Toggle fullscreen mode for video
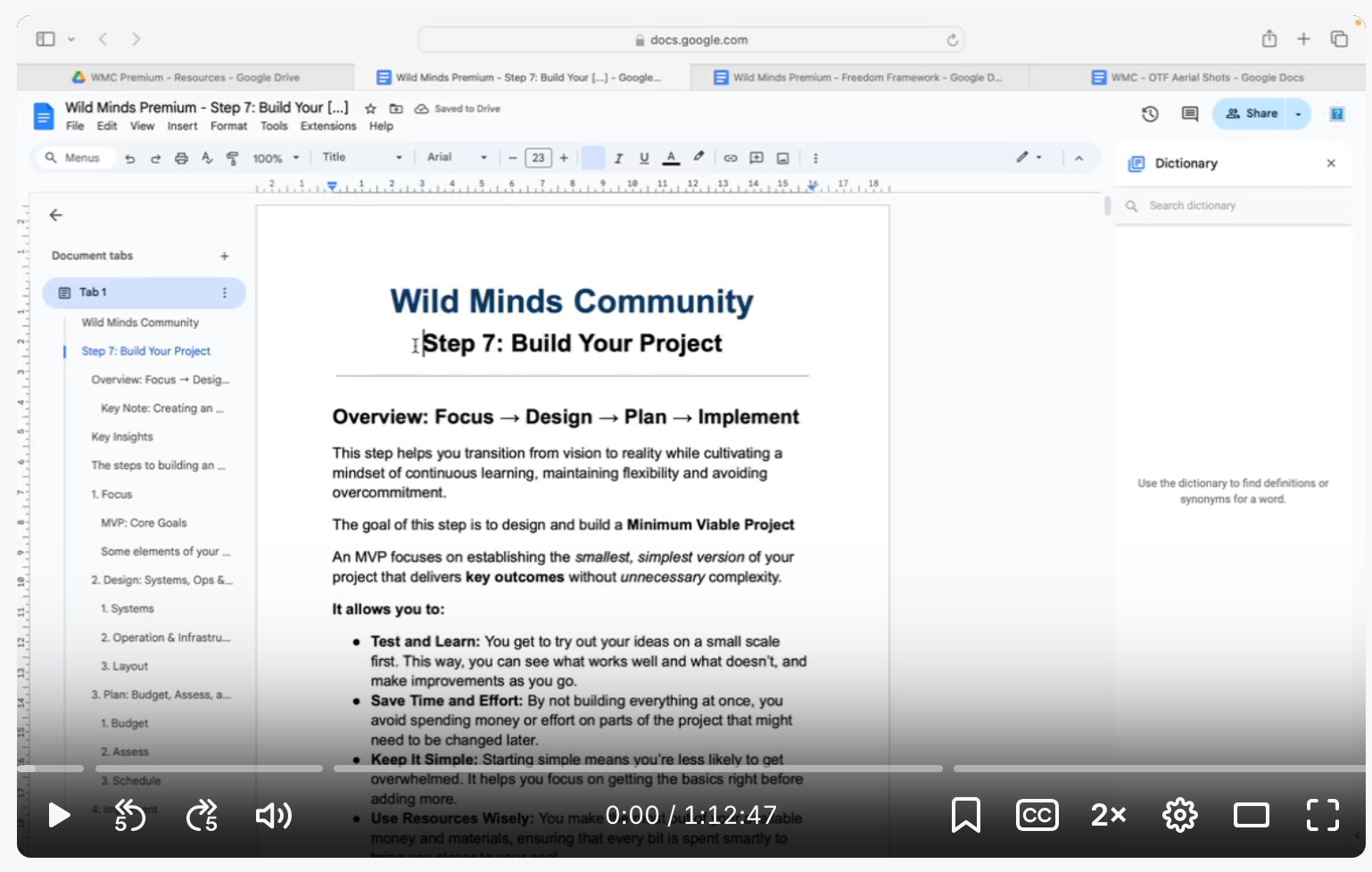 coord(1322,815)
